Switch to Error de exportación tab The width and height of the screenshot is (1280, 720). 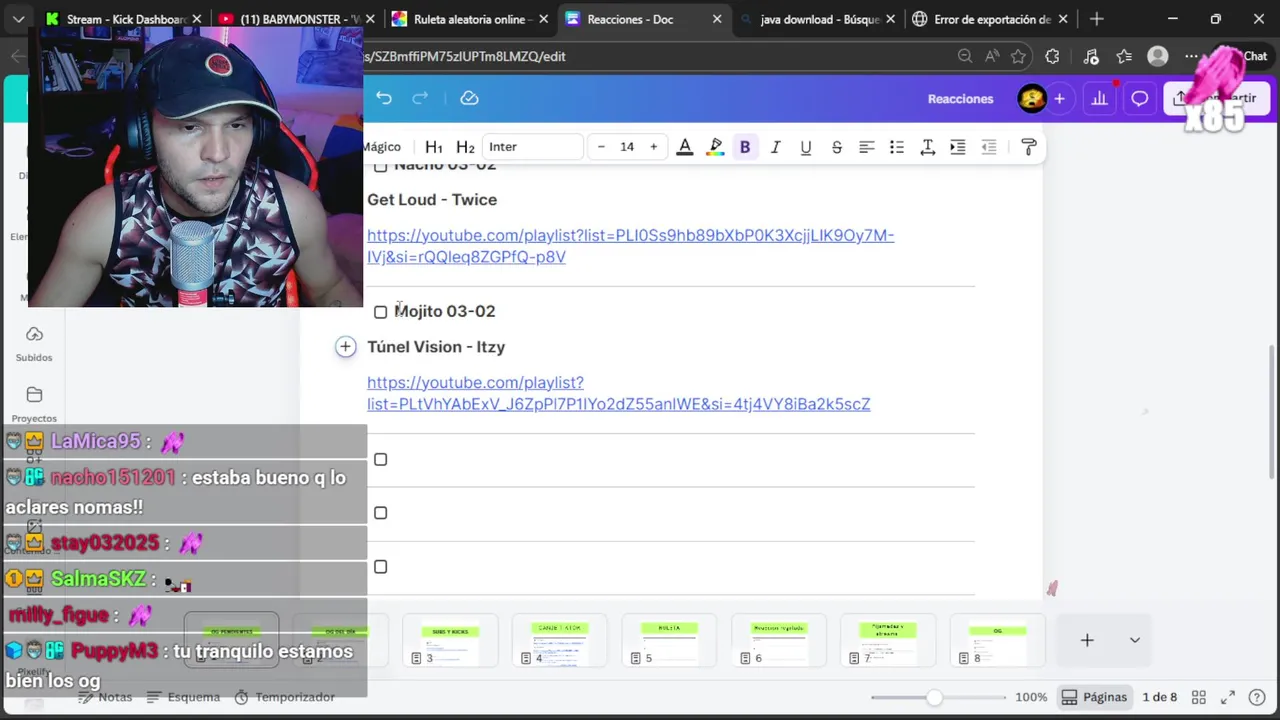tap(990, 19)
